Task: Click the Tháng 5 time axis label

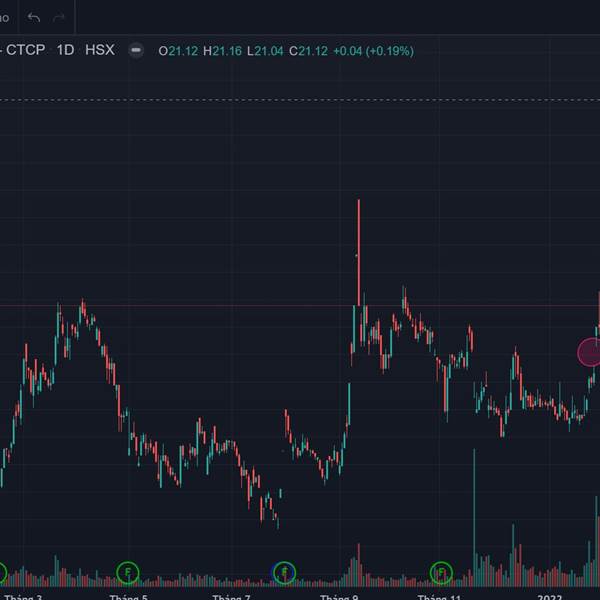Action: [128, 597]
